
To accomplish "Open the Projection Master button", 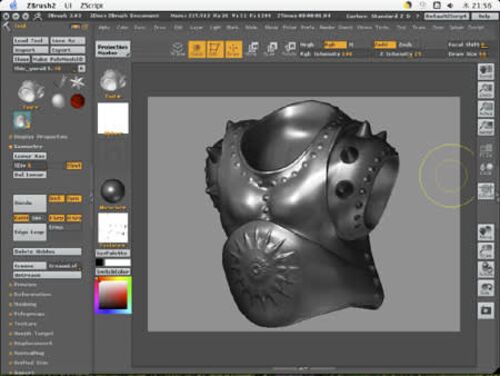I will pyautogui.click(x=113, y=49).
